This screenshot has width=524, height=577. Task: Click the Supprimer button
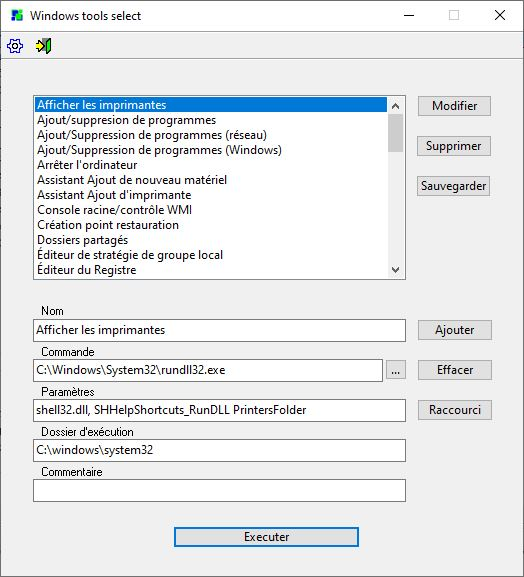(x=454, y=146)
